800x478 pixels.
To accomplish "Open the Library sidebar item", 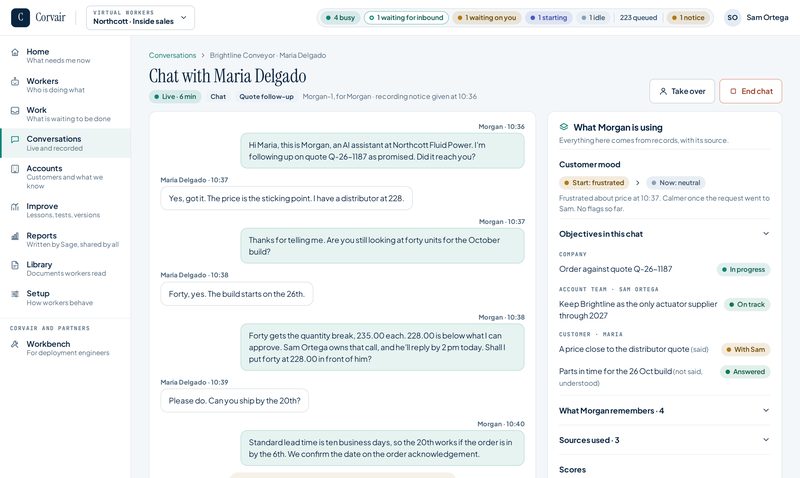I will pyautogui.click(x=65, y=268).
